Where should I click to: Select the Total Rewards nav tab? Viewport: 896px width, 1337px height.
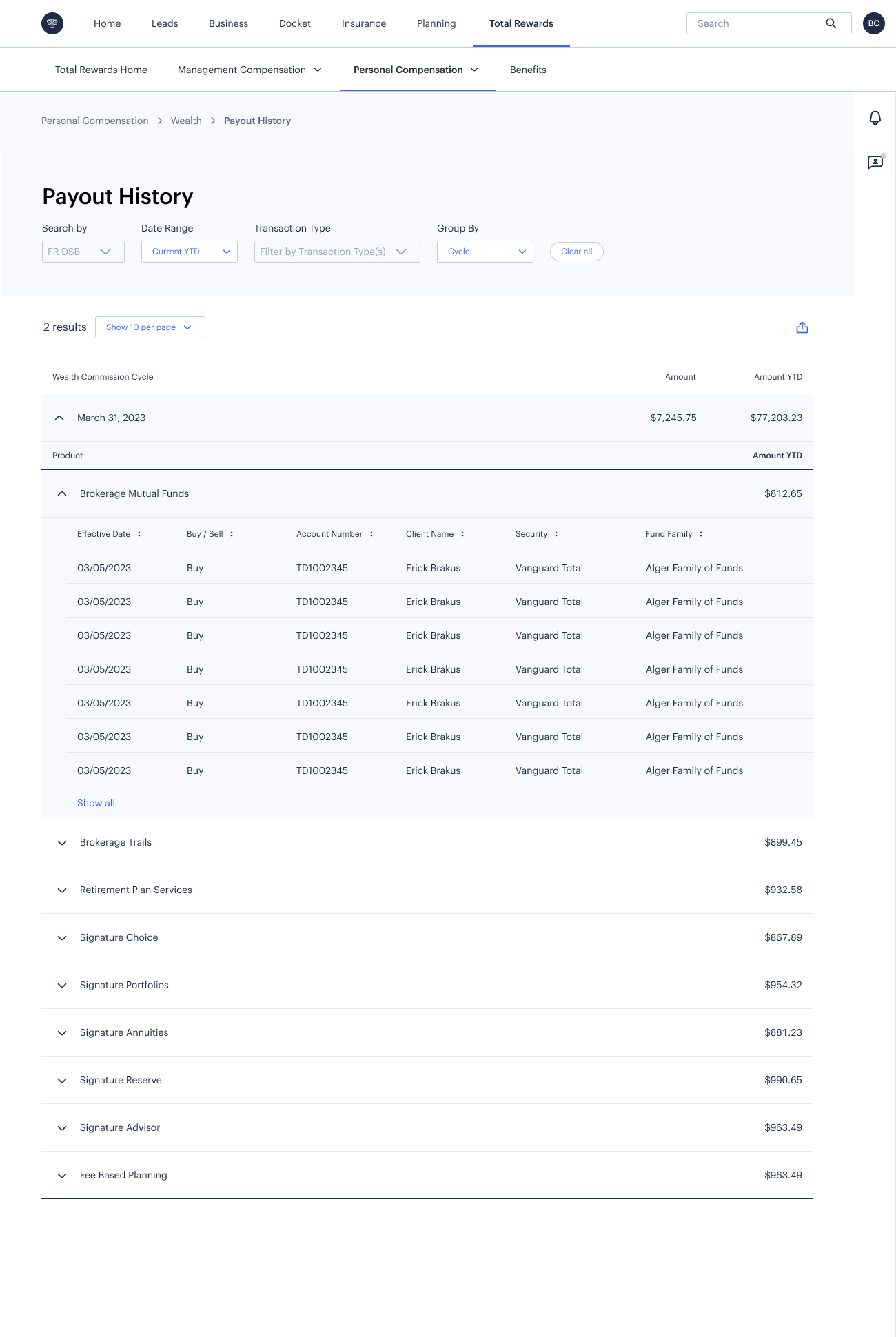tap(521, 23)
